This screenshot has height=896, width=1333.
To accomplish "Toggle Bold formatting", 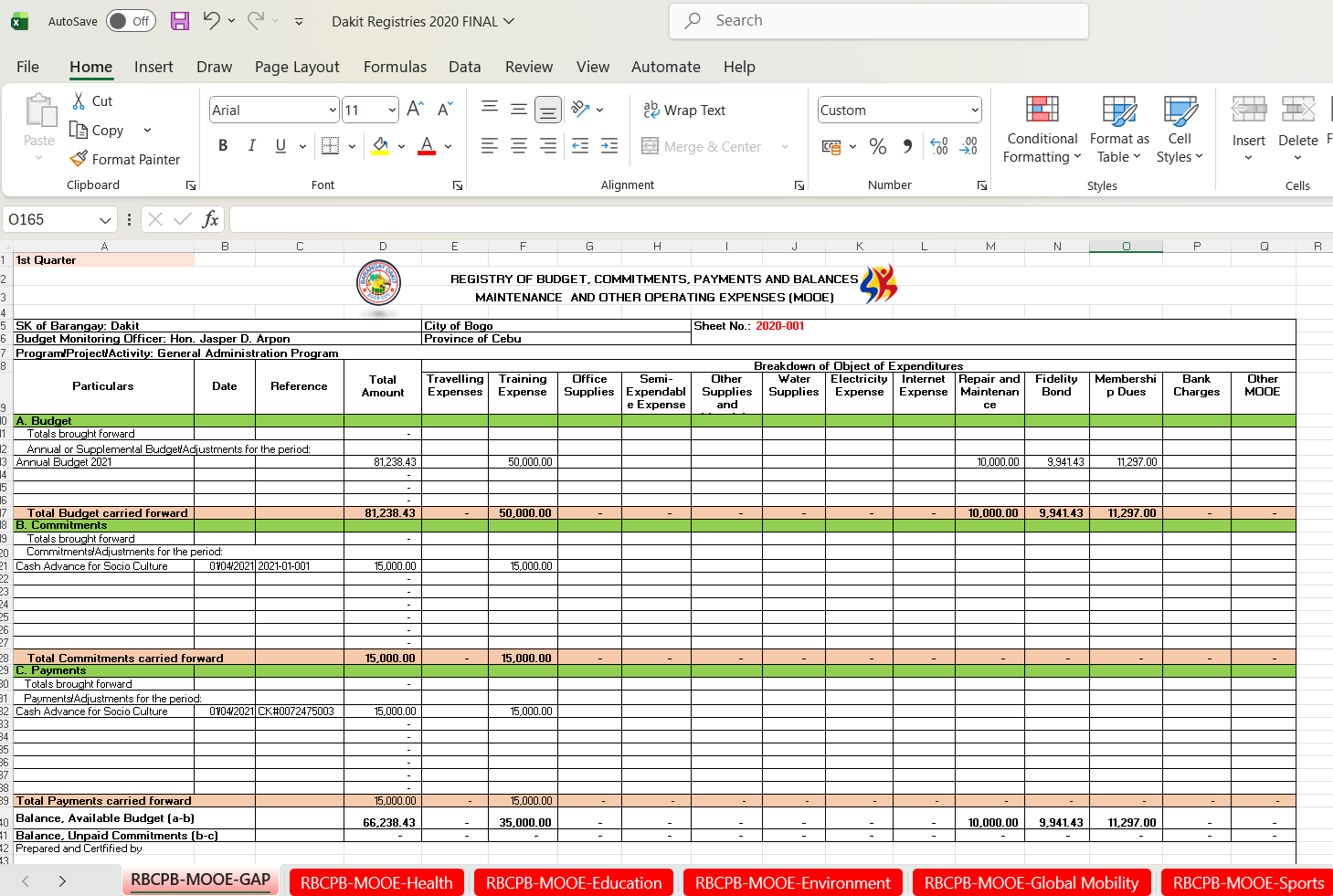I will (223, 146).
